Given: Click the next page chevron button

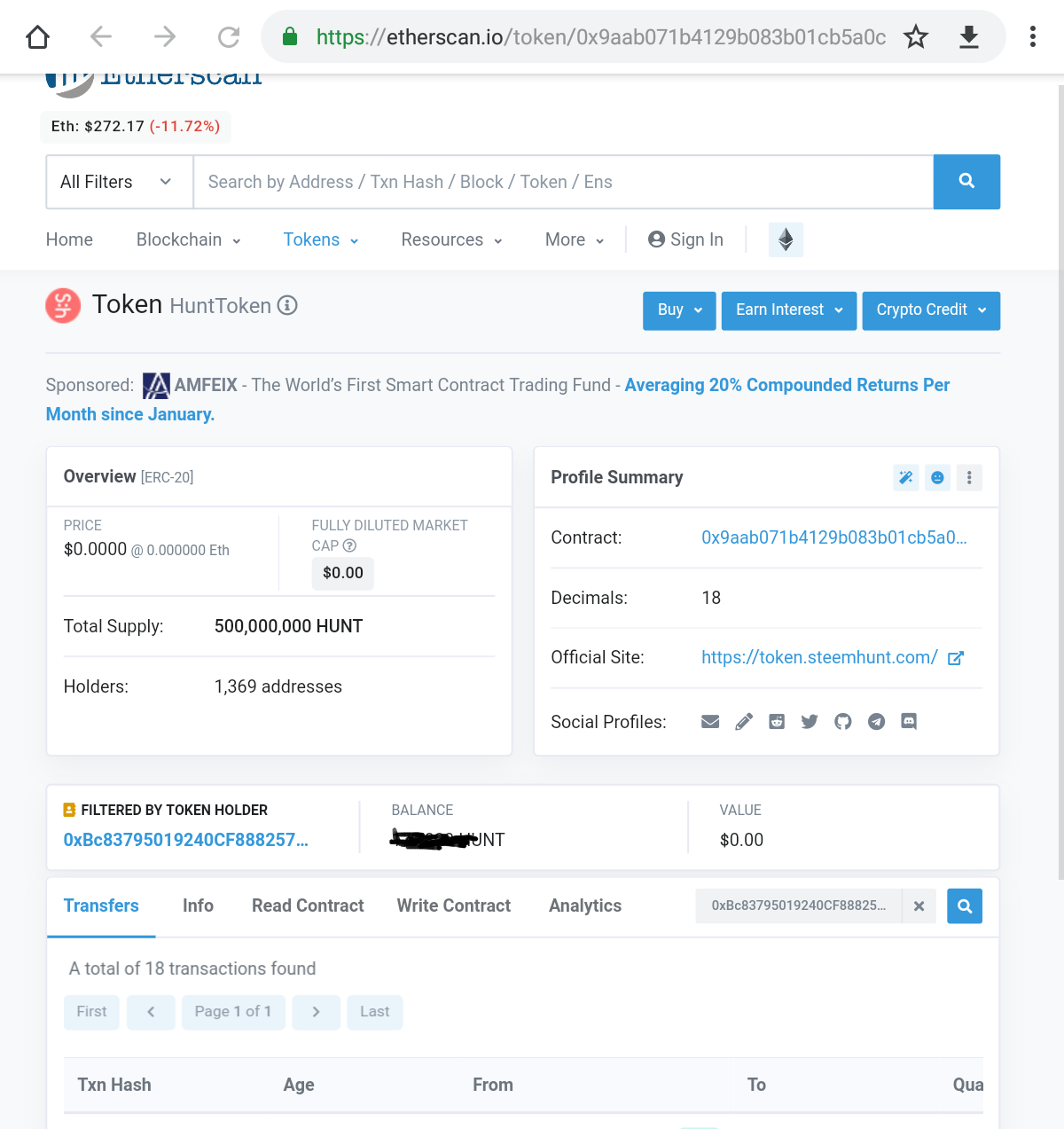Looking at the screenshot, I should [x=317, y=1012].
